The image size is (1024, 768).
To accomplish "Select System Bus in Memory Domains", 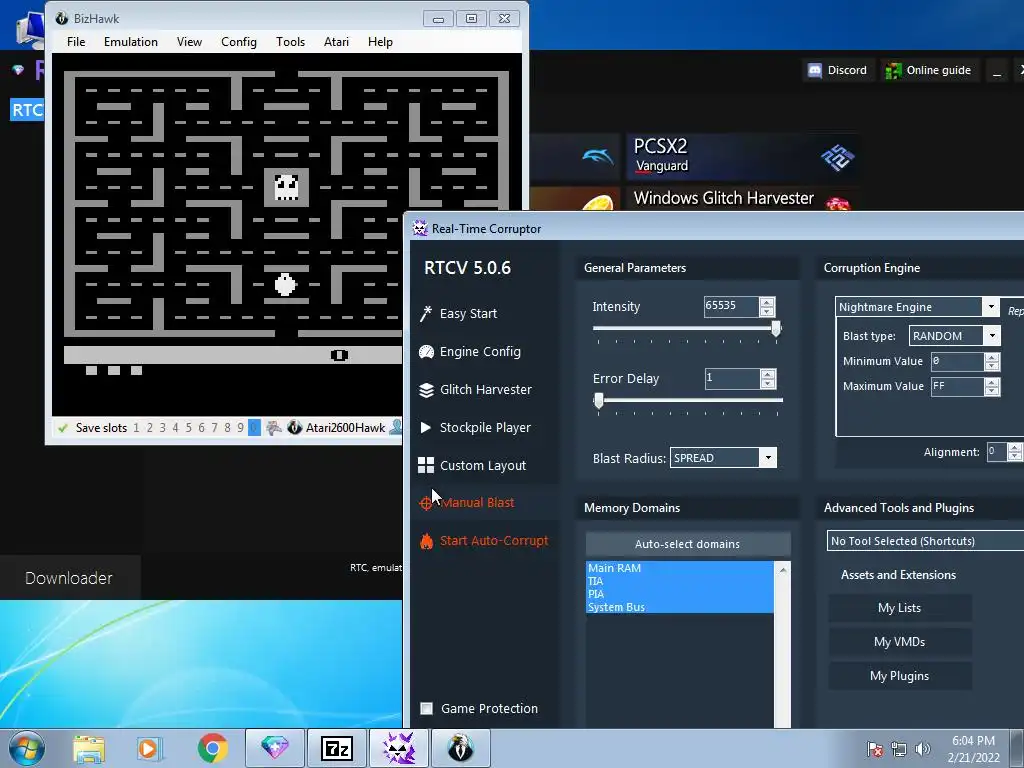I will (x=679, y=607).
